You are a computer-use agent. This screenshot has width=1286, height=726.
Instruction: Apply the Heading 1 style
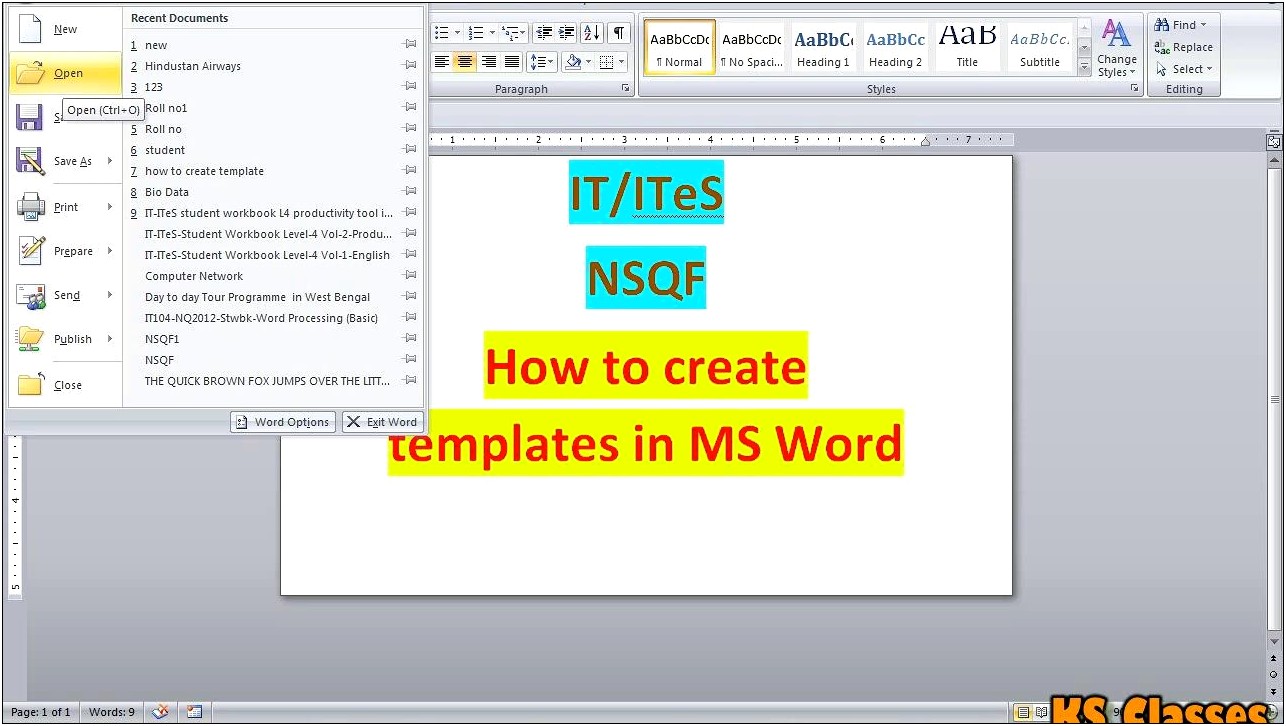point(823,47)
